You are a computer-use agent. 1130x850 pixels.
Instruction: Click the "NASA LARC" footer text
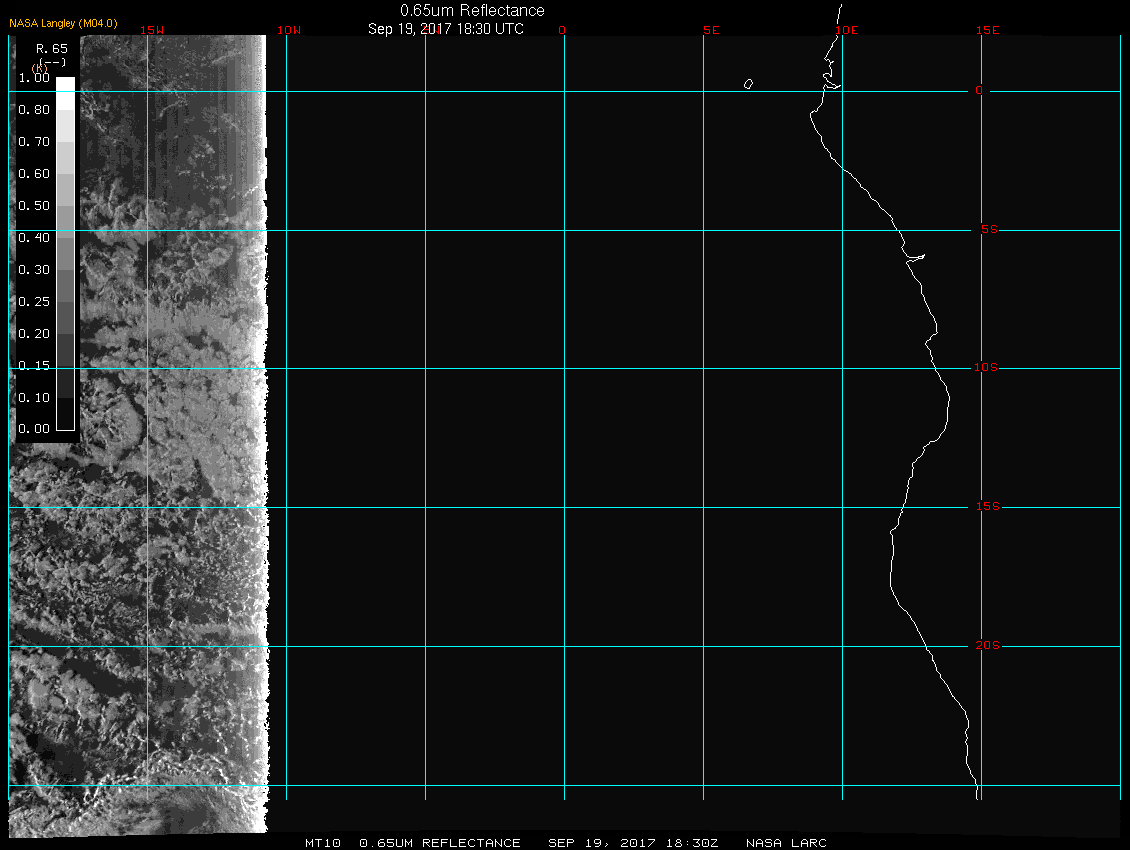click(786, 843)
